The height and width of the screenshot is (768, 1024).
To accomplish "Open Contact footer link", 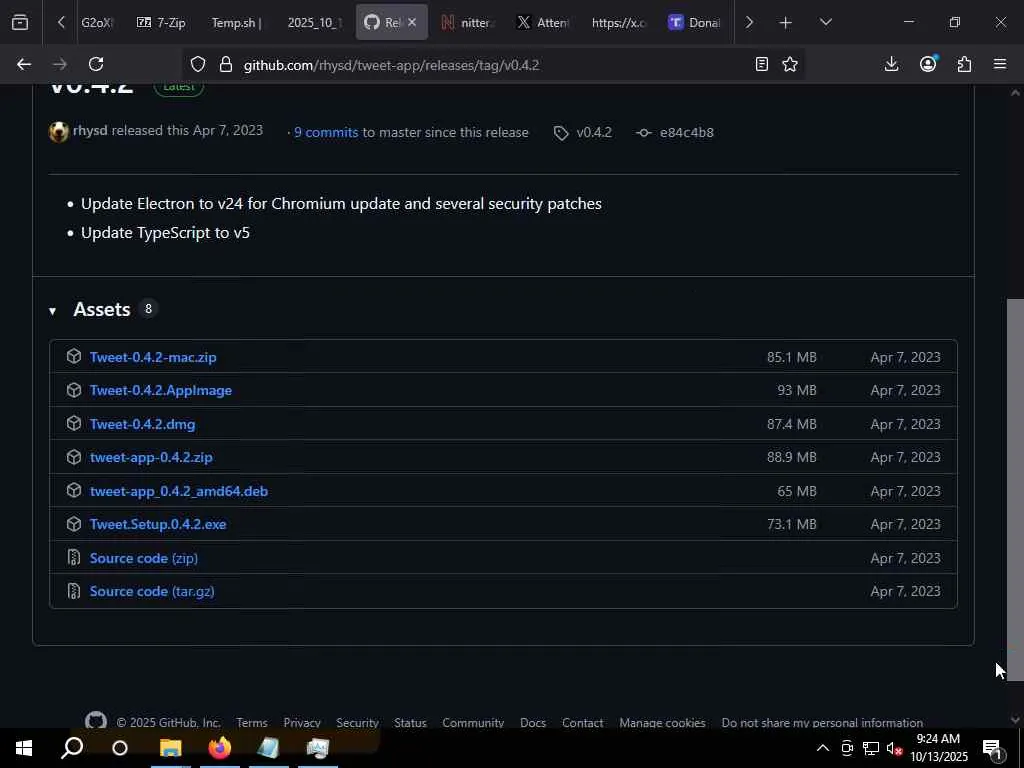I will (x=583, y=722).
